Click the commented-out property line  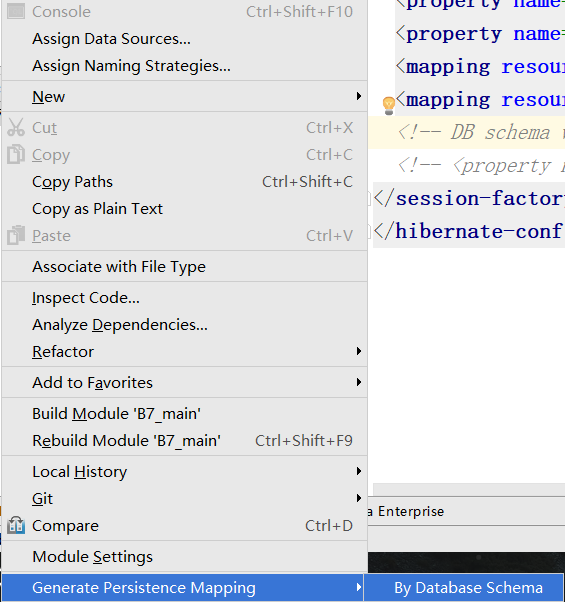tap(481, 165)
